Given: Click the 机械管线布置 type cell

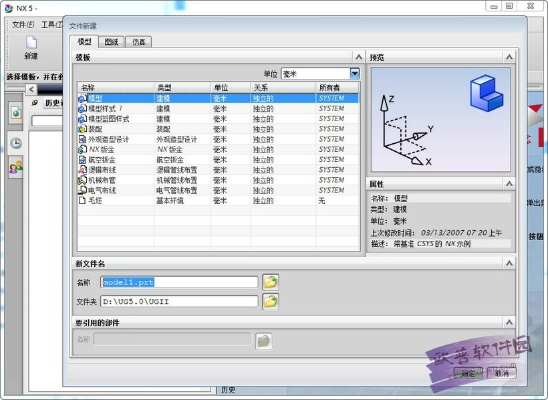Looking at the screenshot, I should pyautogui.click(x=176, y=180).
